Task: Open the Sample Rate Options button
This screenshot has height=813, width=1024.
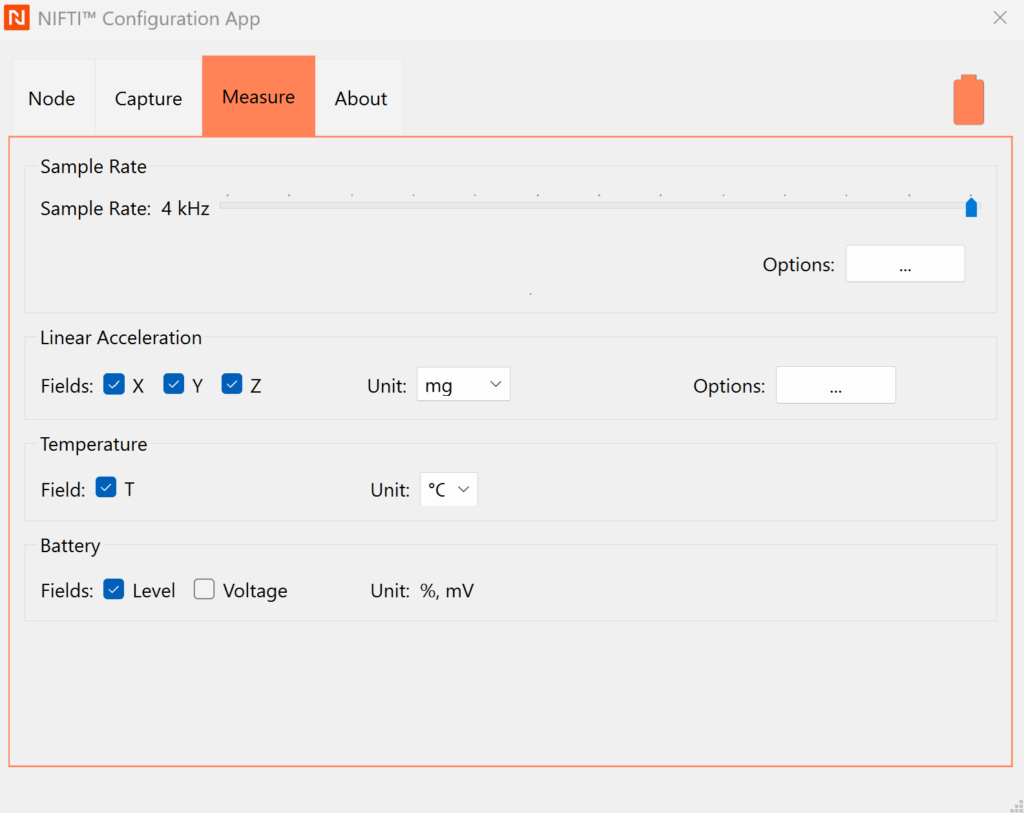Action: pyautogui.click(x=905, y=264)
